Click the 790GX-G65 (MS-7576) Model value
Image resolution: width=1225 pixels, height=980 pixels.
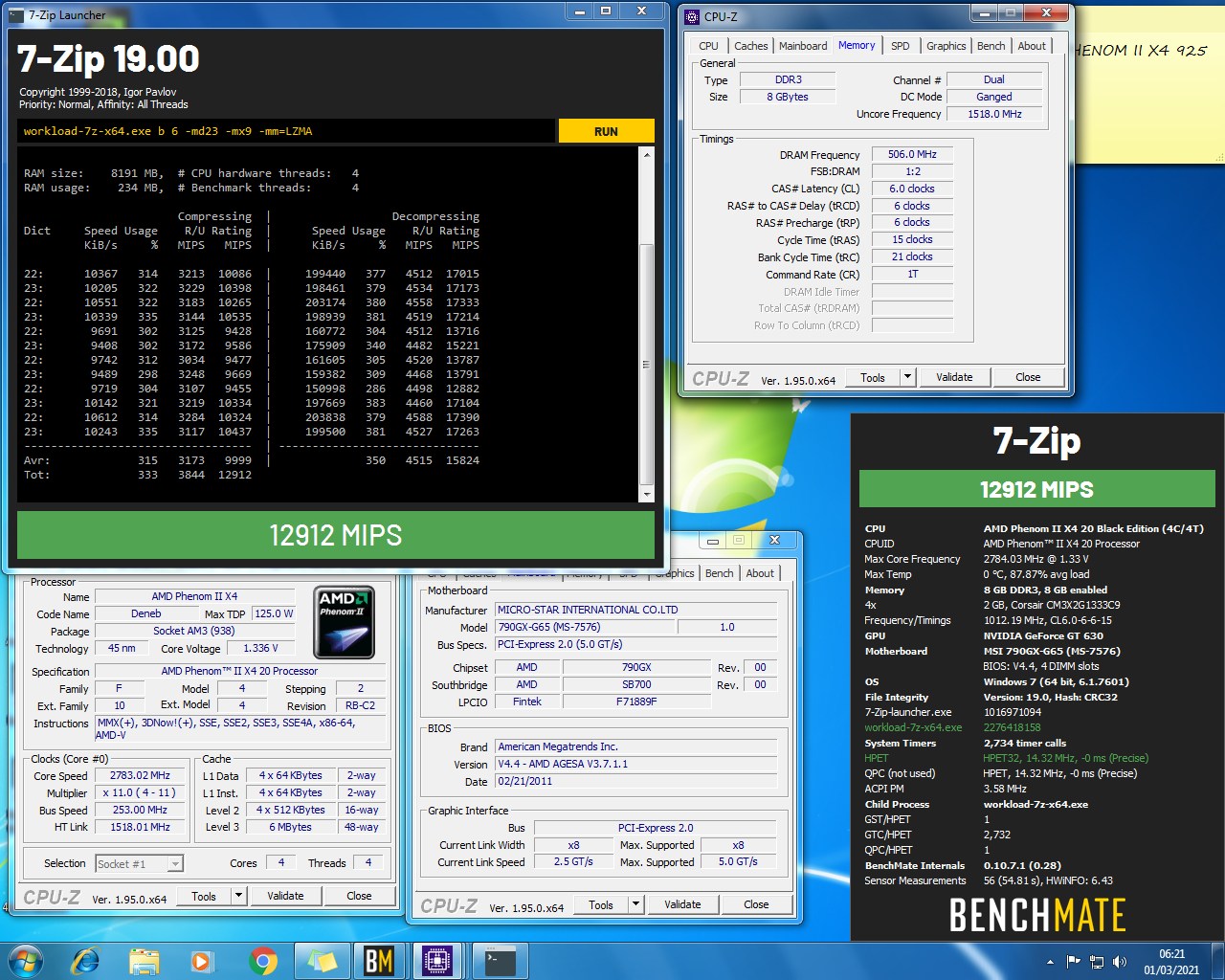click(586, 627)
